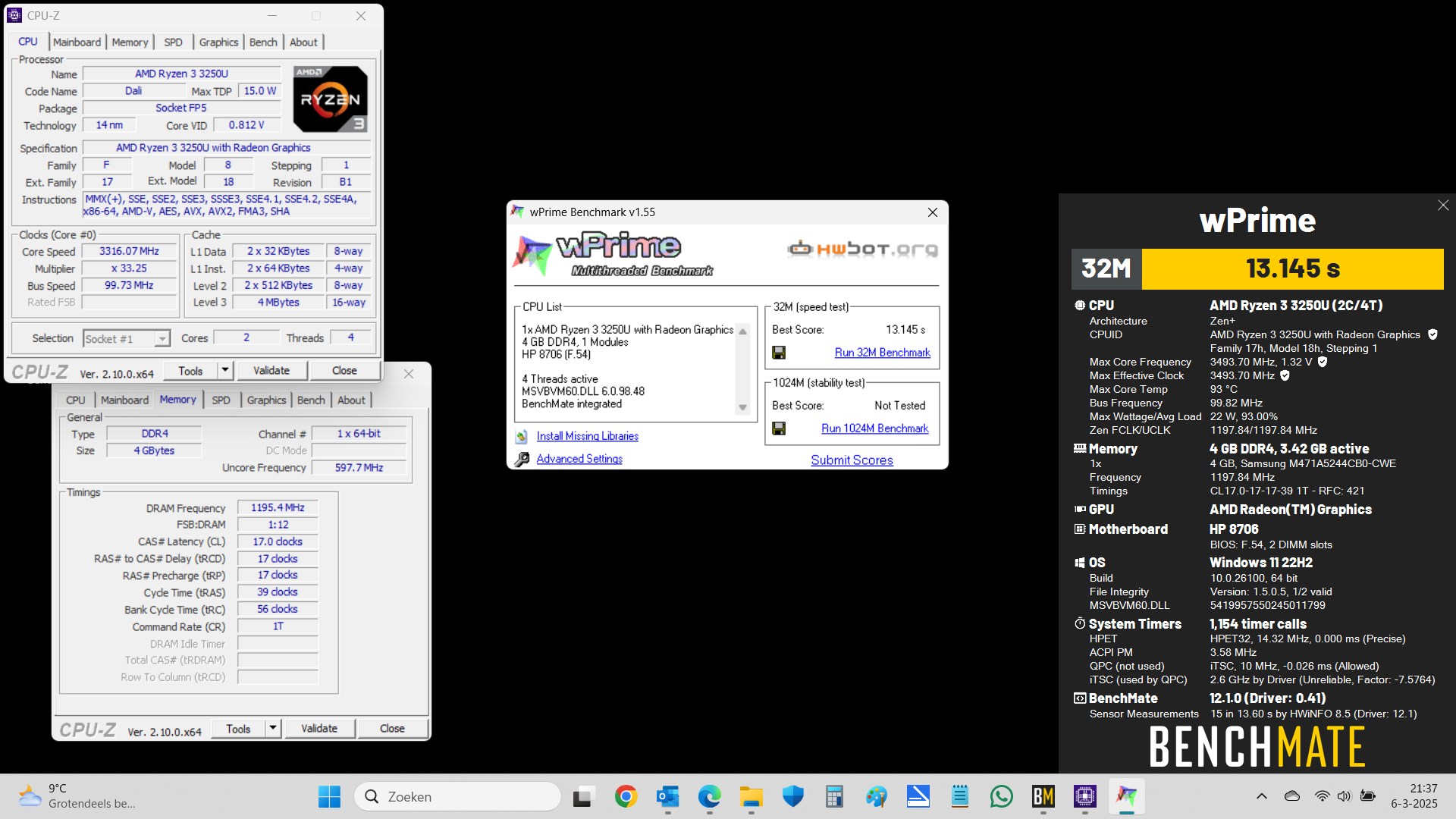Open WhatsApp from taskbar
Viewport: 1456px width, 819px height.
1002,796
